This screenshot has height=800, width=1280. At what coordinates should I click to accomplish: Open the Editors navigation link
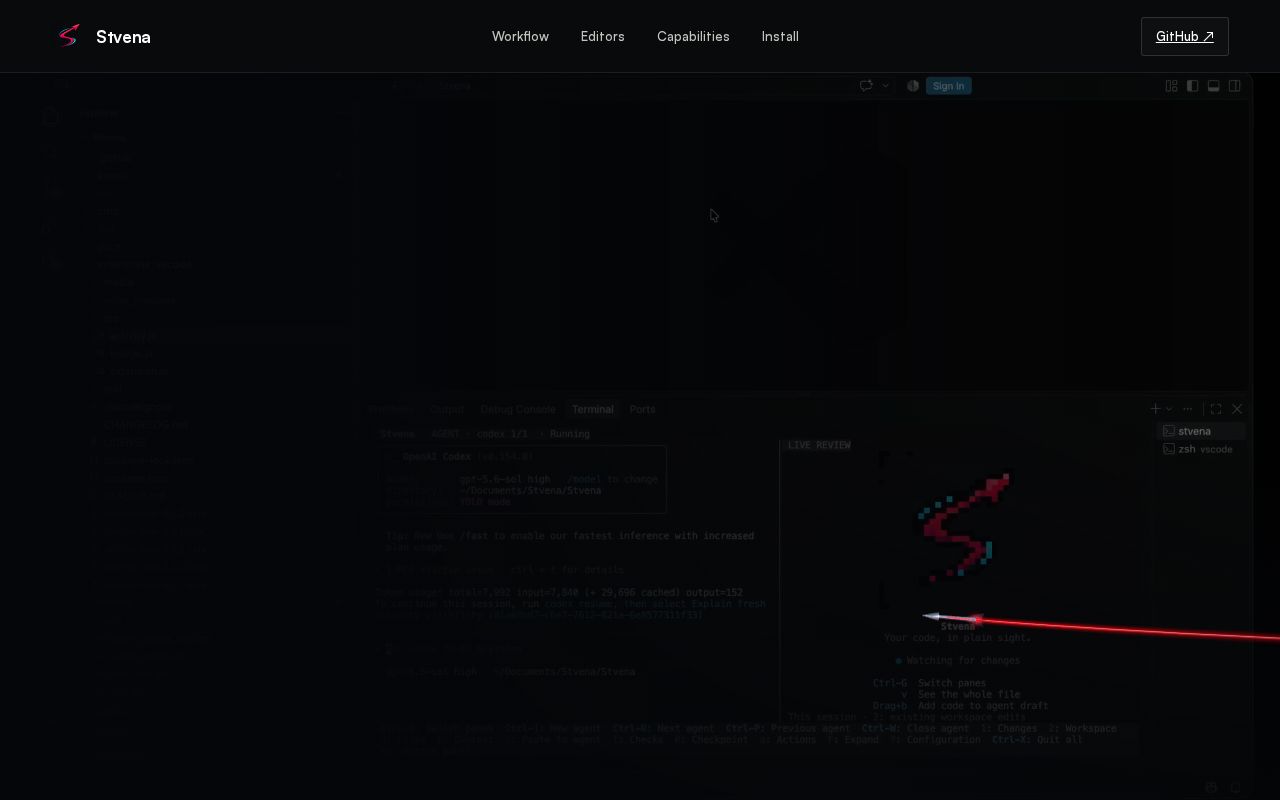(603, 36)
